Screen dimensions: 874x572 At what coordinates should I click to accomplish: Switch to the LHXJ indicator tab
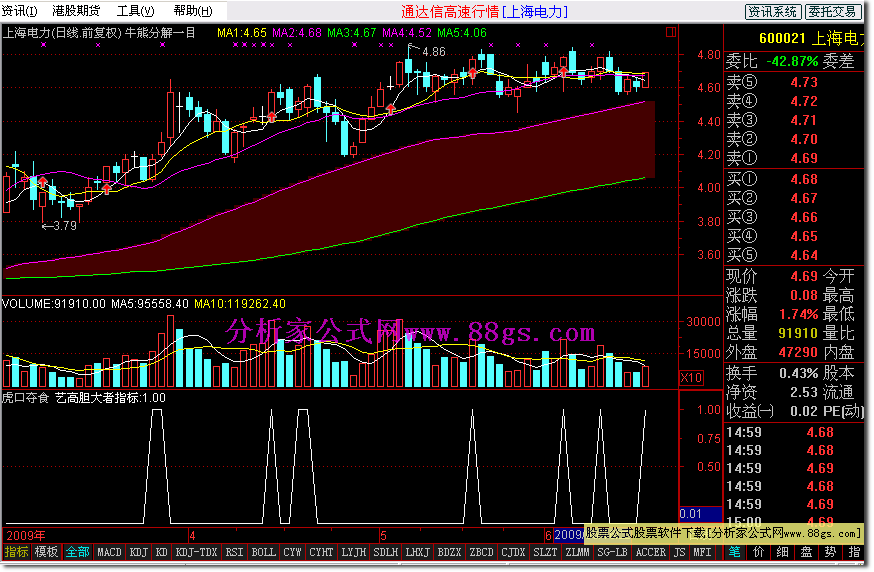pos(417,552)
